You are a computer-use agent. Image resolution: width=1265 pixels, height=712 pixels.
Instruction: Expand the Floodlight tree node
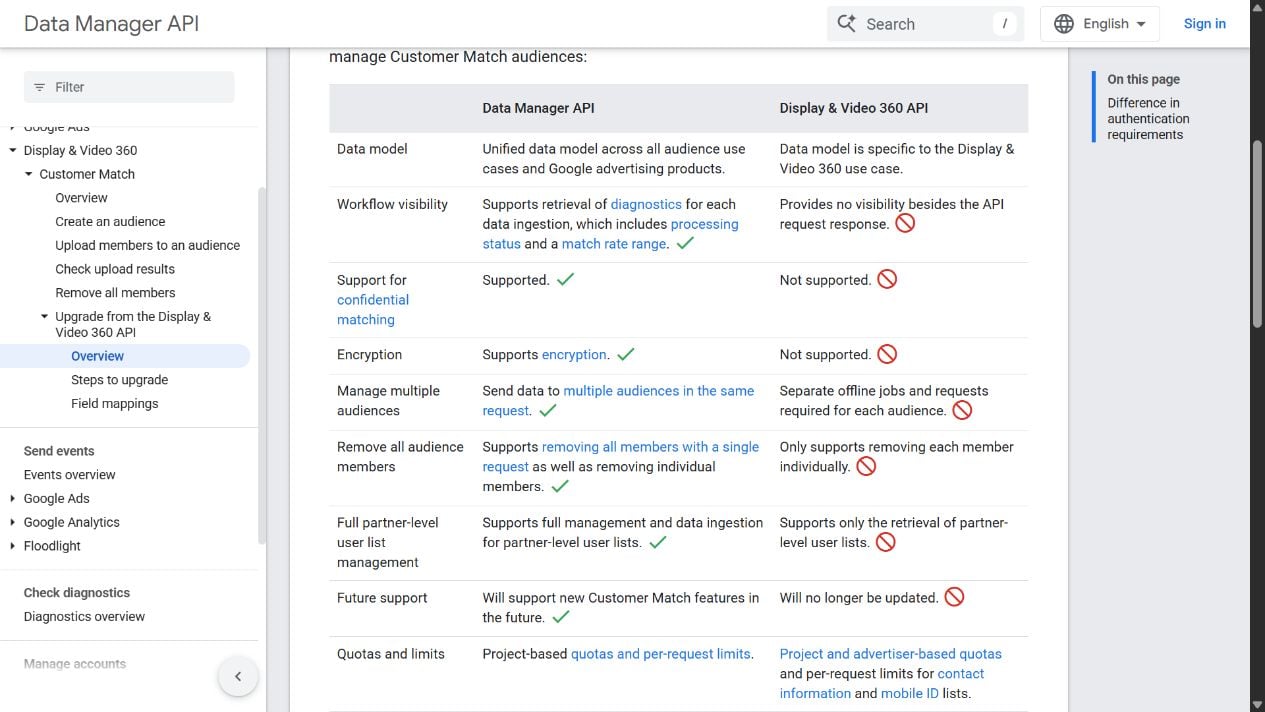13,546
